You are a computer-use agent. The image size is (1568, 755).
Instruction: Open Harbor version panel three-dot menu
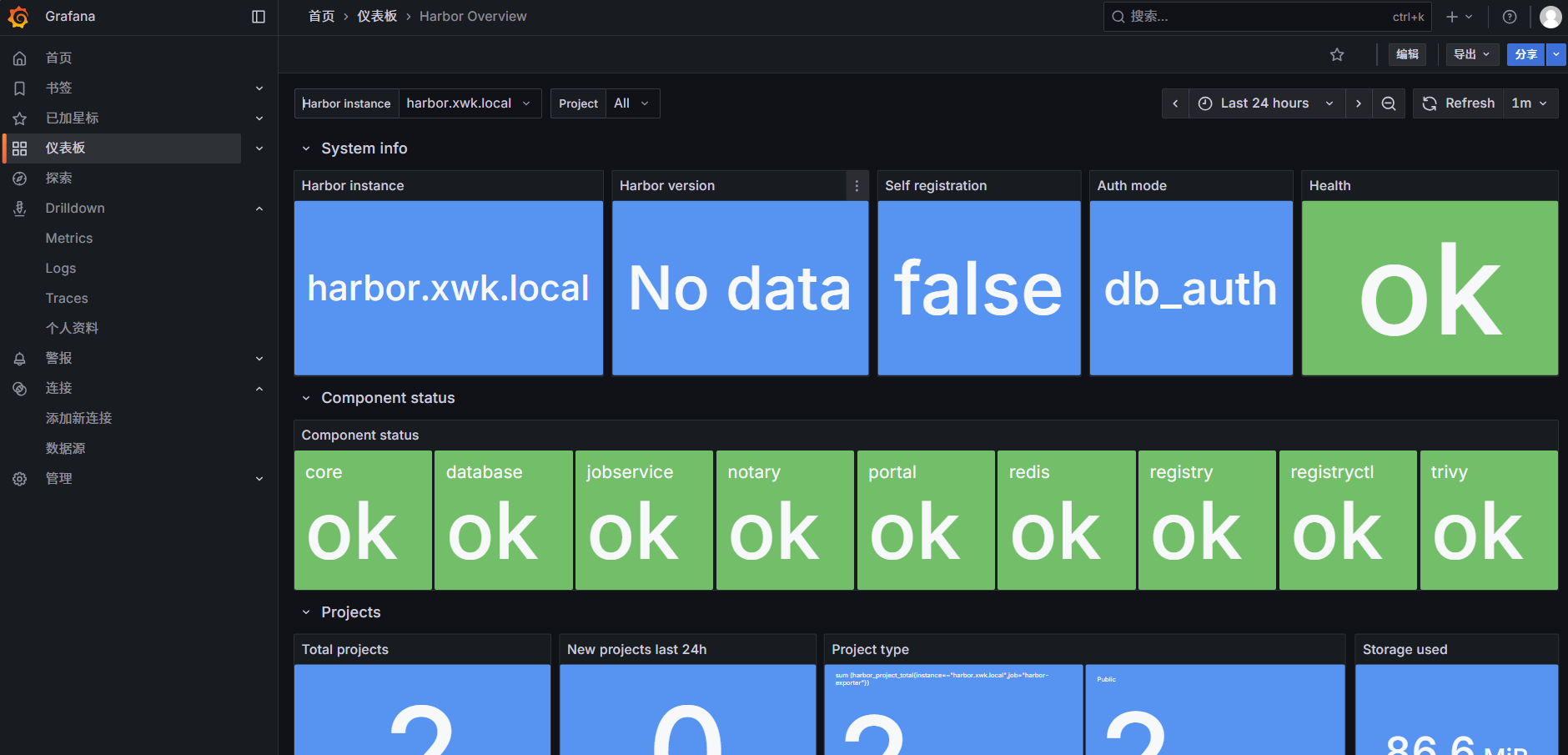pyautogui.click(x=857, y=186)
